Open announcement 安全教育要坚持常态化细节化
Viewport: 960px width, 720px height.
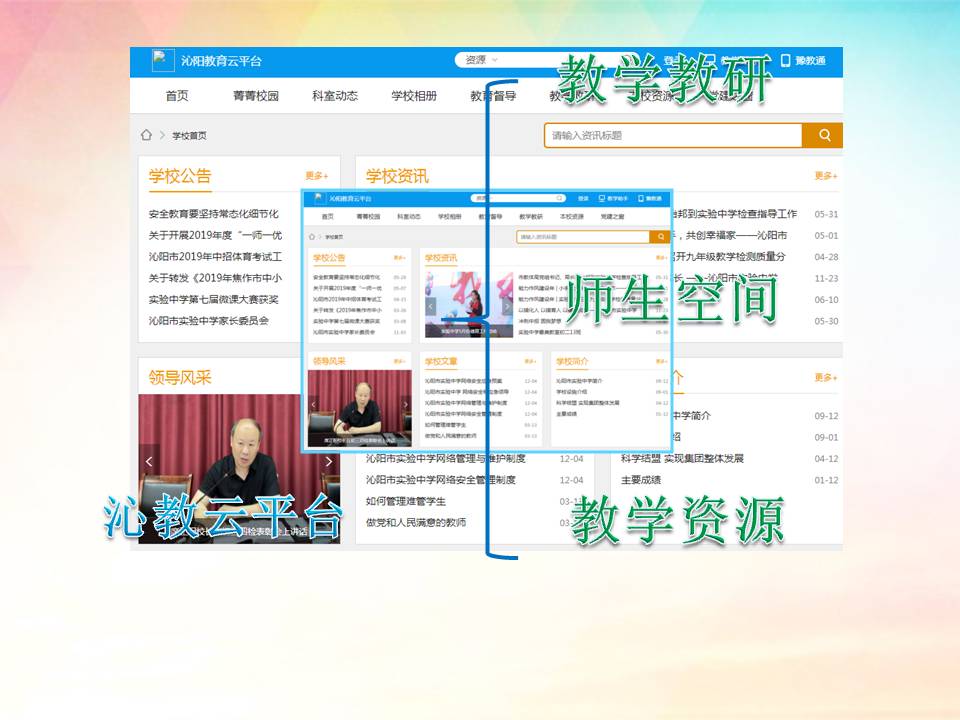[213, 214]
